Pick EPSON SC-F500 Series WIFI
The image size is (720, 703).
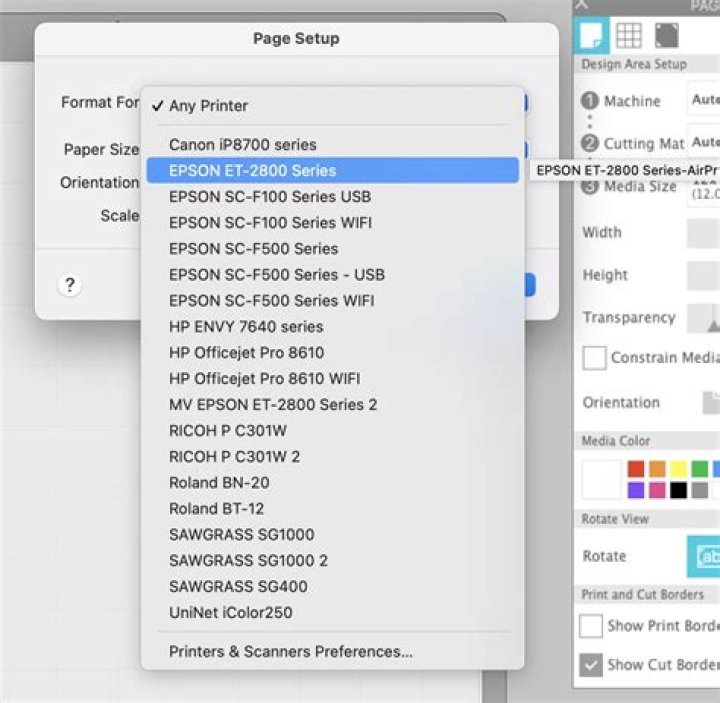[332, 301]
